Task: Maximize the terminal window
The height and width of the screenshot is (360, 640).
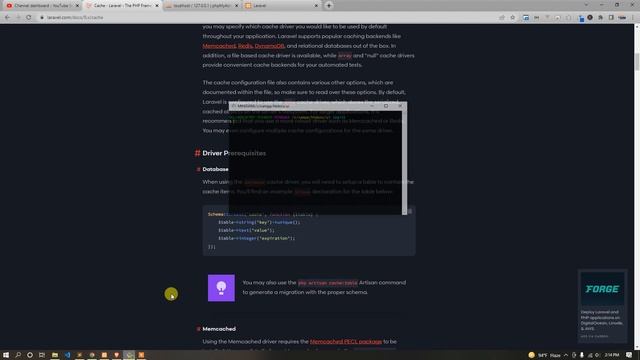Action: click(x=386, y=106)
